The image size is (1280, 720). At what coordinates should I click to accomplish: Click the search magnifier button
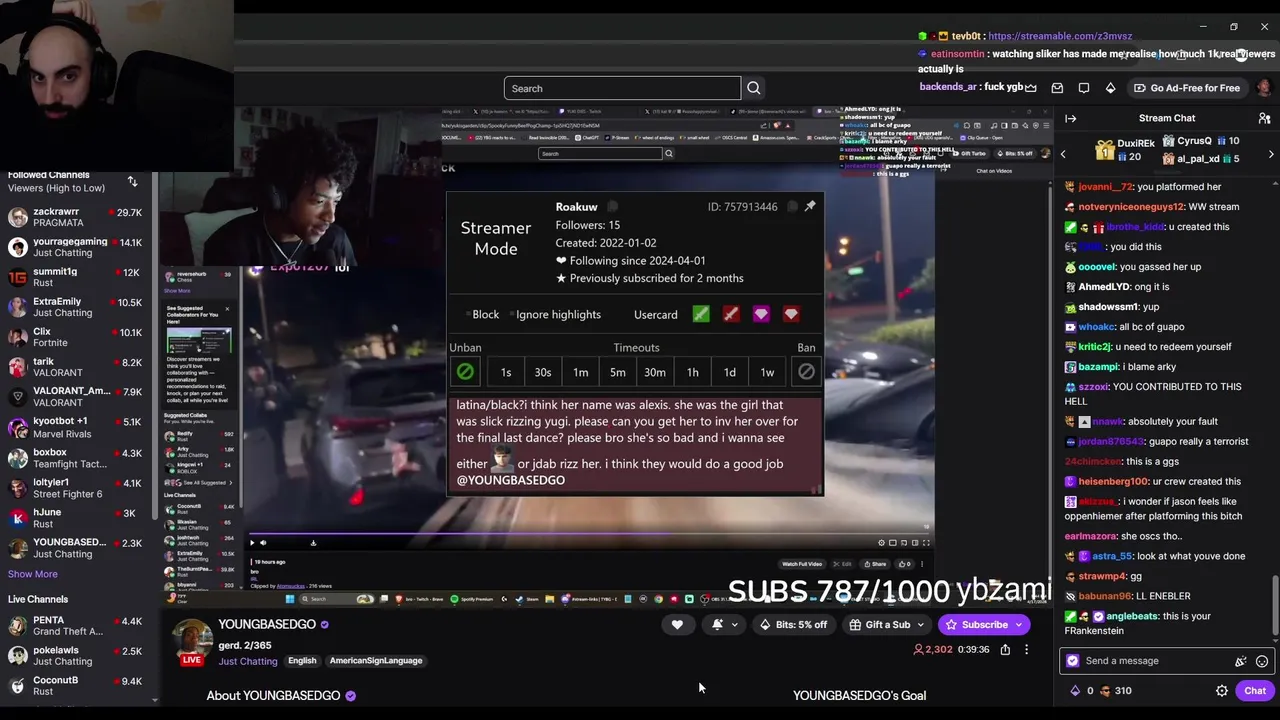pos(754,88)
